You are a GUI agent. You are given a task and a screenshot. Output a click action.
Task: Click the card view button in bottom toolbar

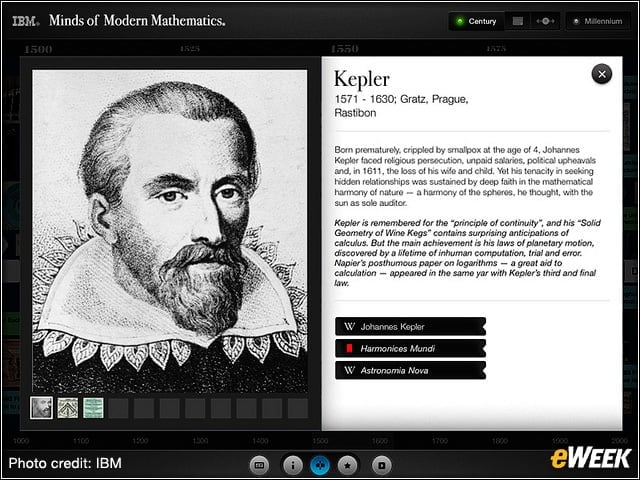click(259, 465)
